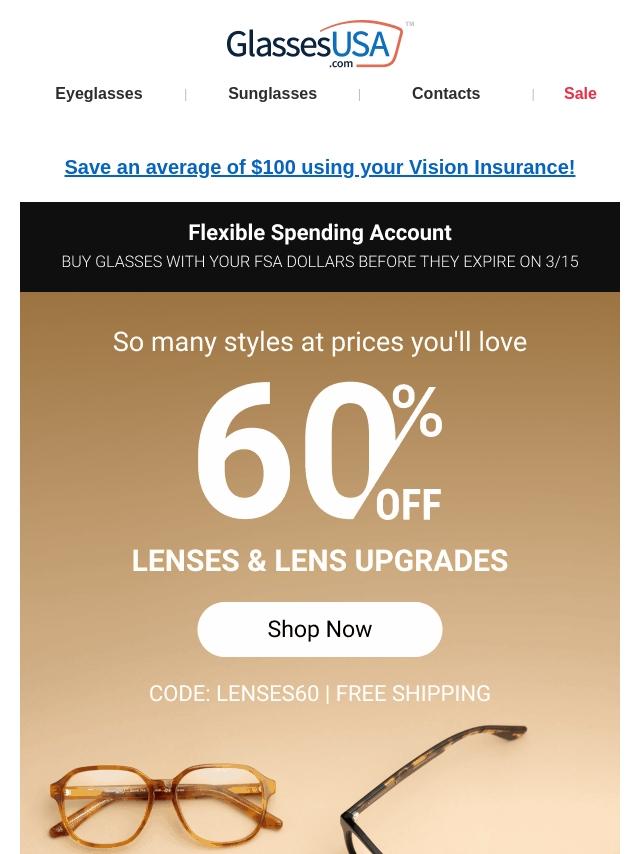Open the Sunglasses menu item
Viewport: 640px width, 854px height.
(x=272, y=94)
